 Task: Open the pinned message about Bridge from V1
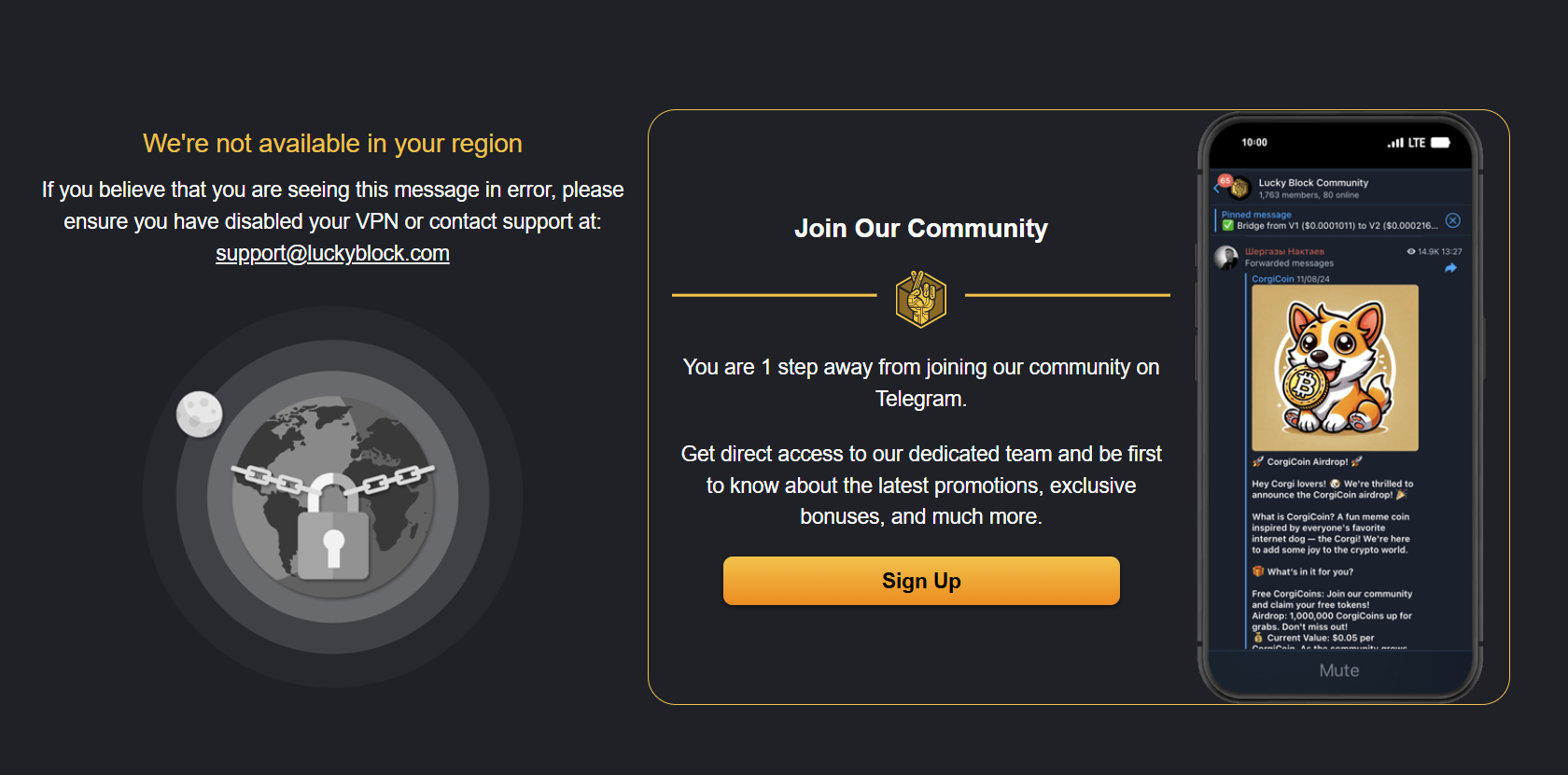pyautogui.click(x=1329, y=220)
